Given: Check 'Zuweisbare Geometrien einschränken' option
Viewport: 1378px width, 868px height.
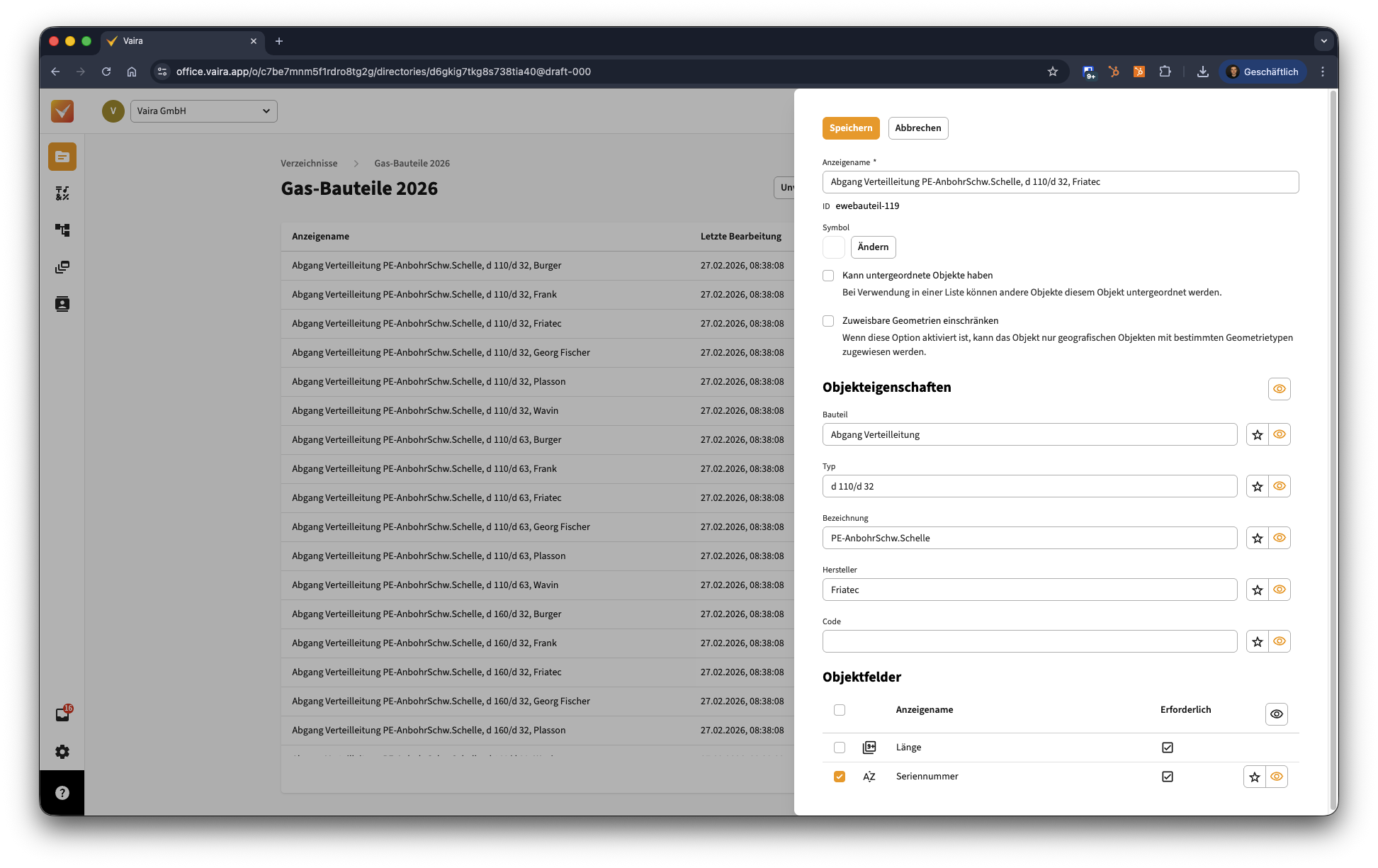Looking at the screenshot, I should [828, 321].
